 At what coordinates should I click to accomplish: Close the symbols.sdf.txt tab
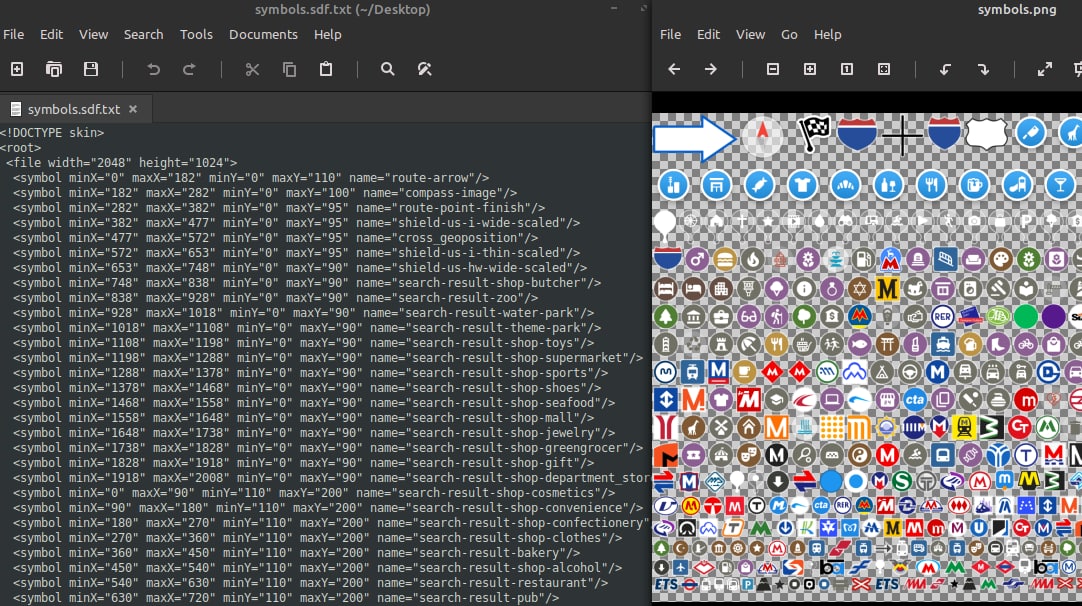coord(133,109)
